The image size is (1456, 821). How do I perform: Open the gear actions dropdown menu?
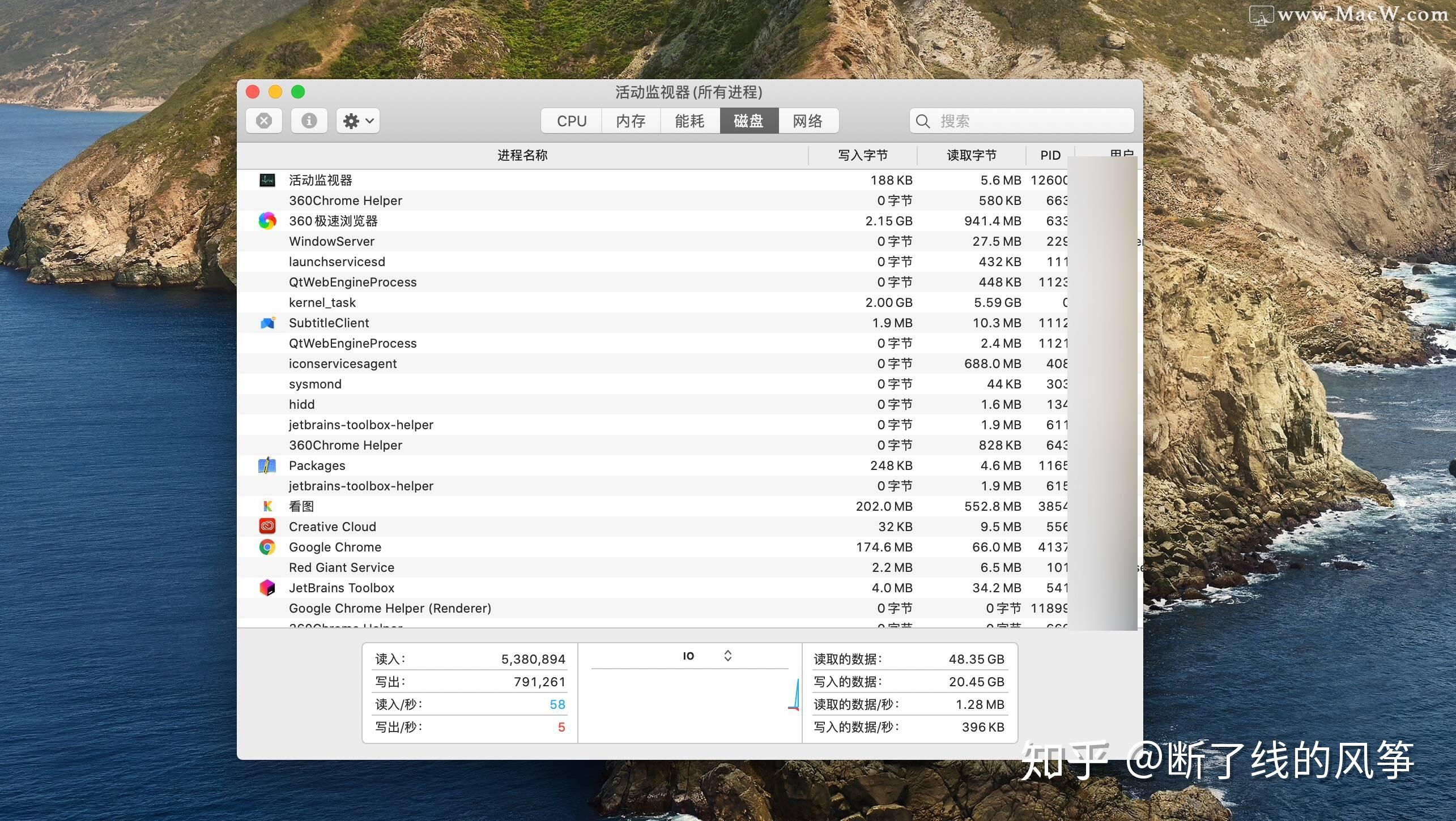(358, 121)
